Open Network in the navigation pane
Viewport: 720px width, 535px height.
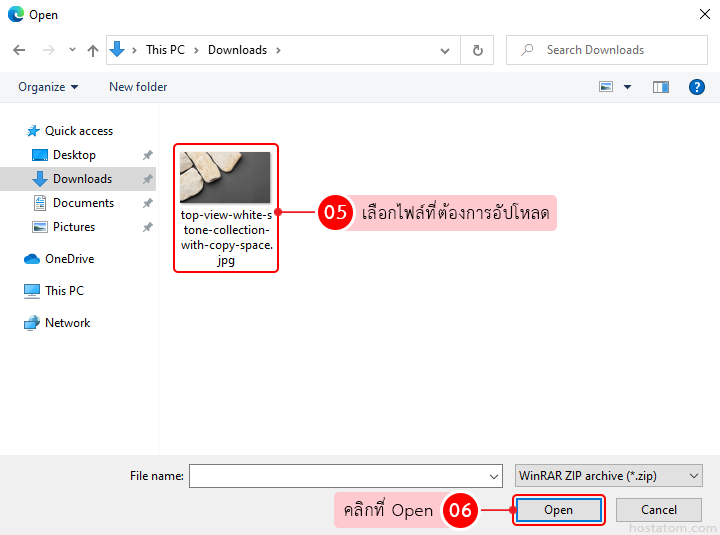tap(67, 323)
